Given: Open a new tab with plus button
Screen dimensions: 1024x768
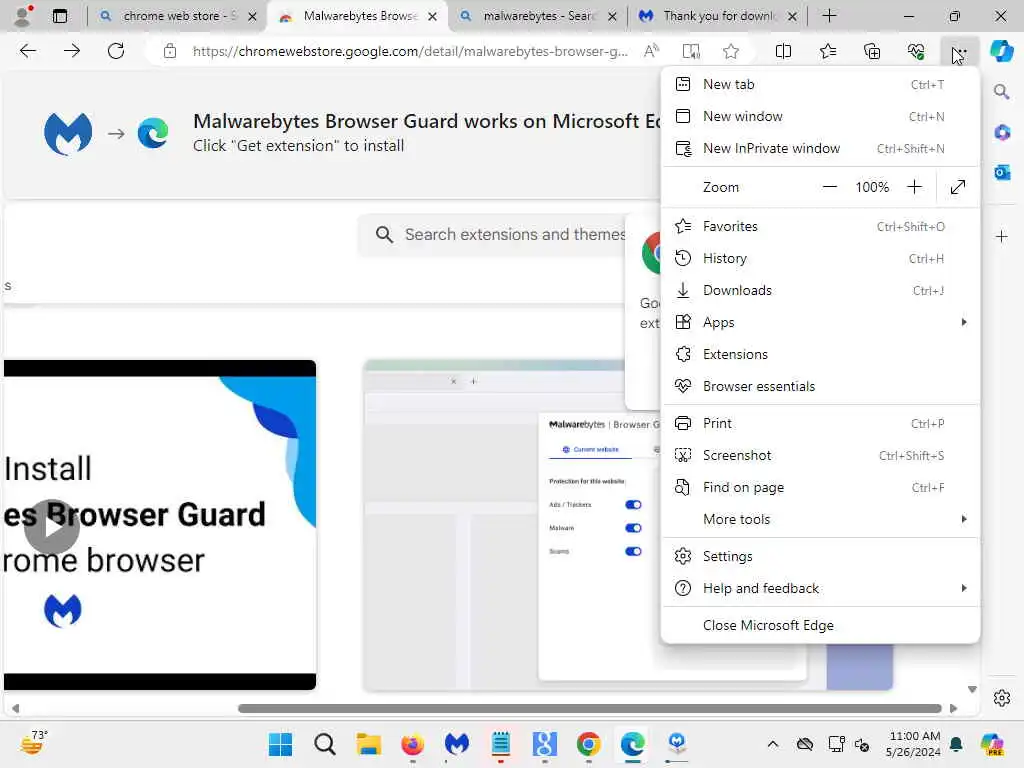Looking at the screenshot, I should [829, 16].
